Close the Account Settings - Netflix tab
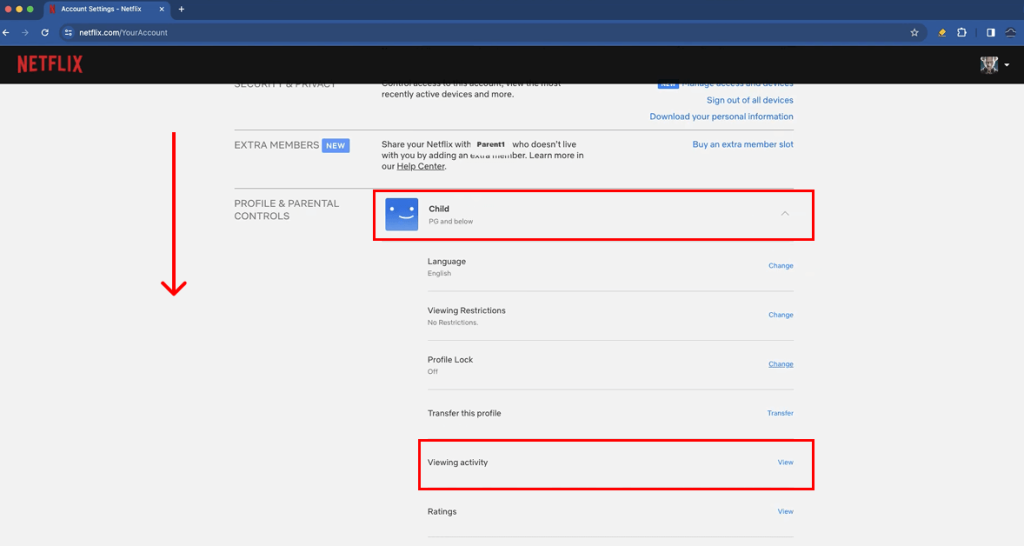Screen dimensions: 1024x546 (x=161, y=9)
